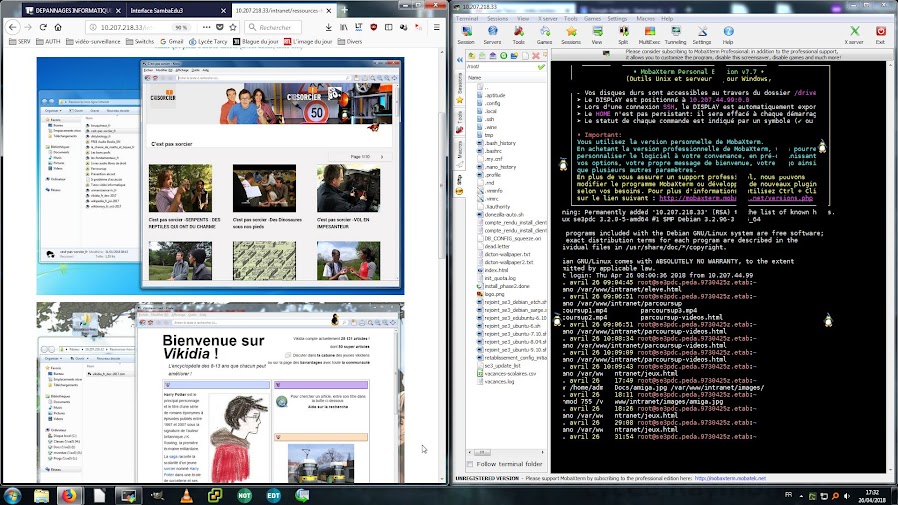Viewport: 898px width, 505px height.
Task: Open the X server menu
Action: (x=548, y=18)
